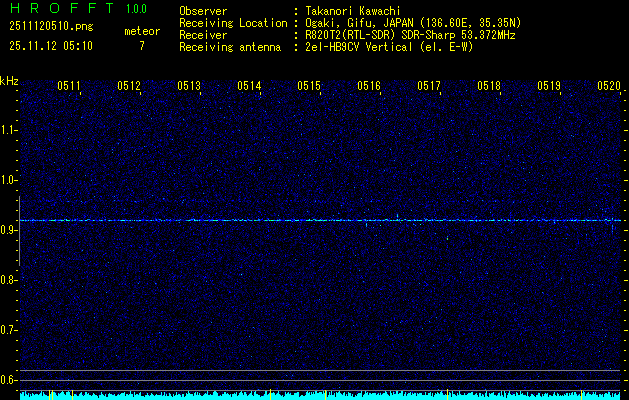
Task: Click the HROFFT title text
Action: [x=58, y=10]
